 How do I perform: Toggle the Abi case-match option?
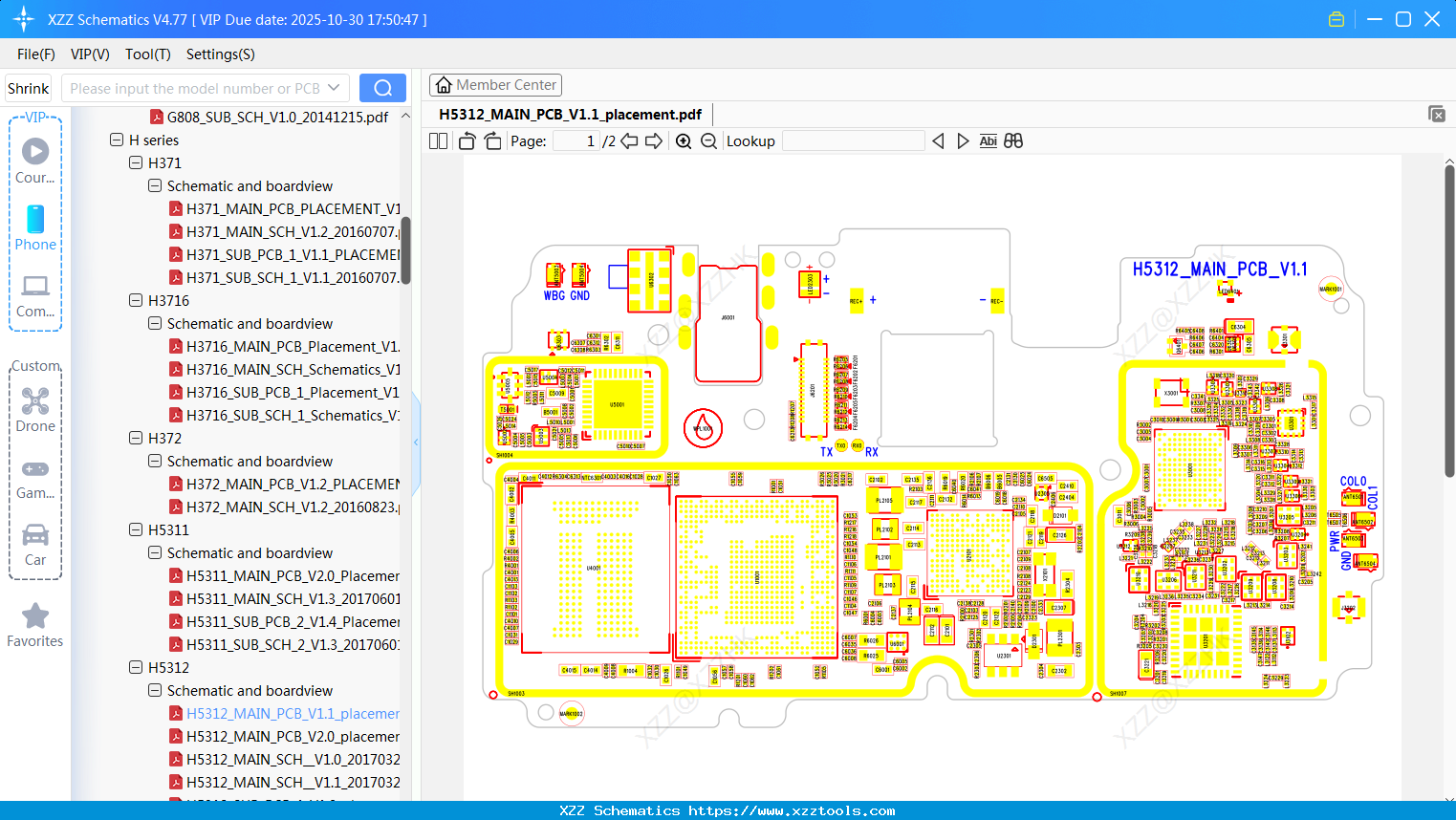[x=988, y=140]
